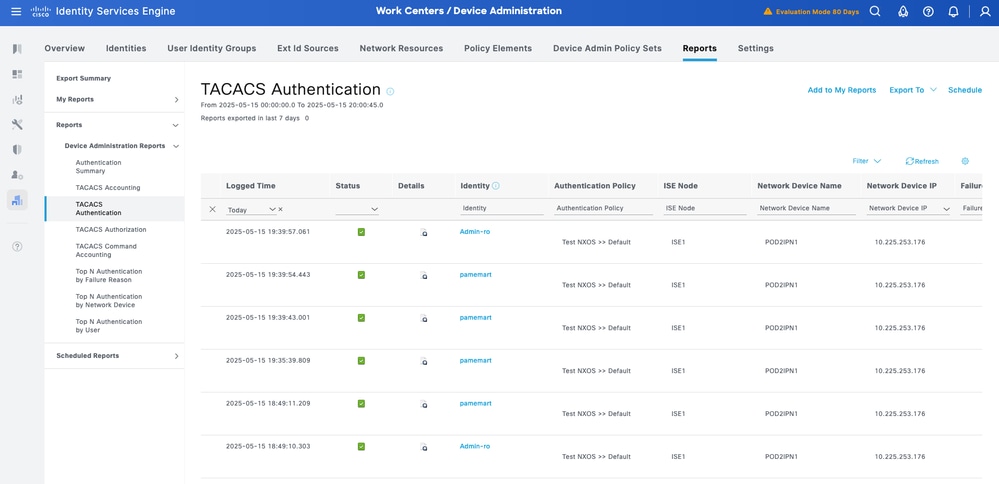Screen dimensions: 999x484
Task: Open the Network Device IP filter dropdown
Action: click(x=946, y=209)
